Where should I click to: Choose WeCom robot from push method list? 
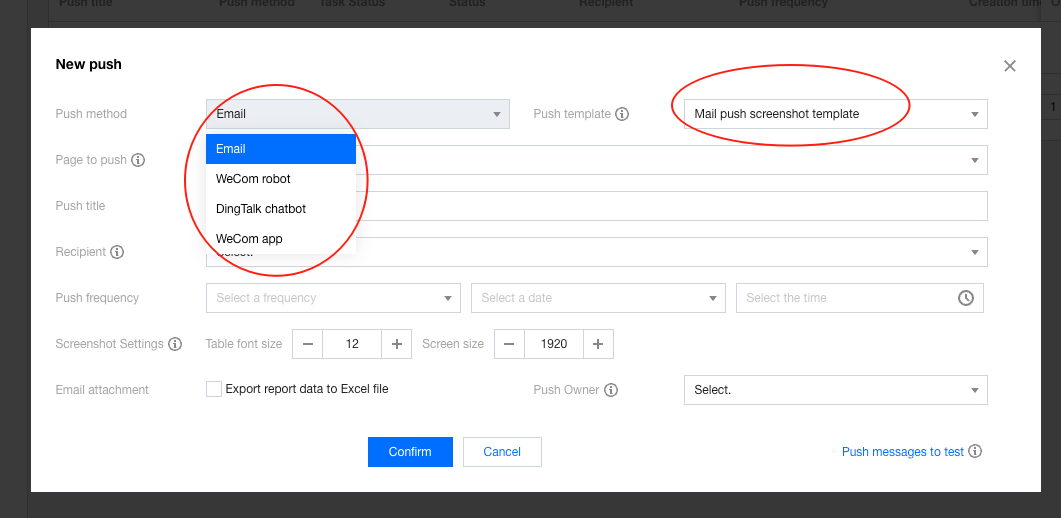point(253,179)
